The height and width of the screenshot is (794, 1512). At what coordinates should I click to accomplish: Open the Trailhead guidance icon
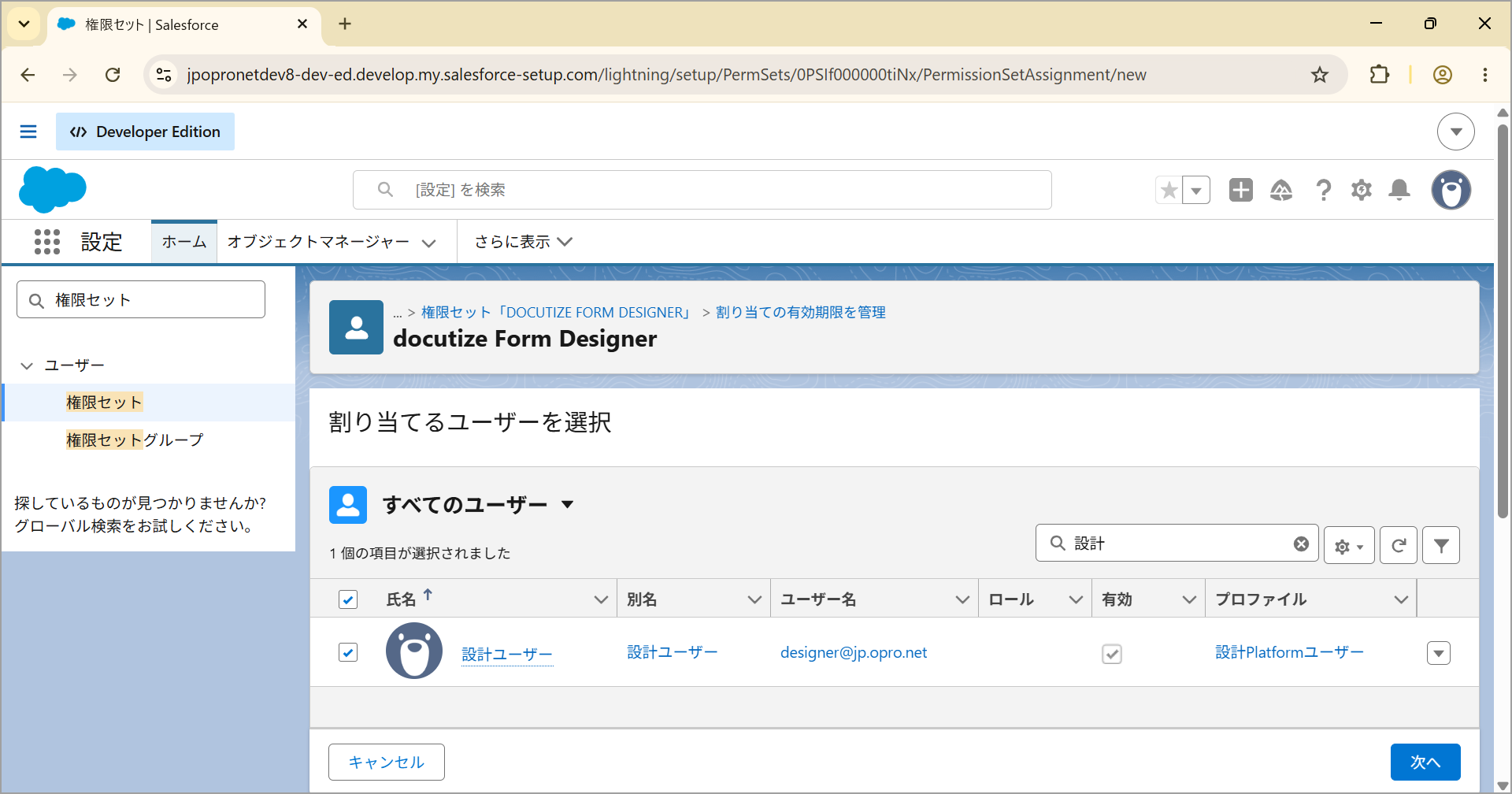(1281, 190)
